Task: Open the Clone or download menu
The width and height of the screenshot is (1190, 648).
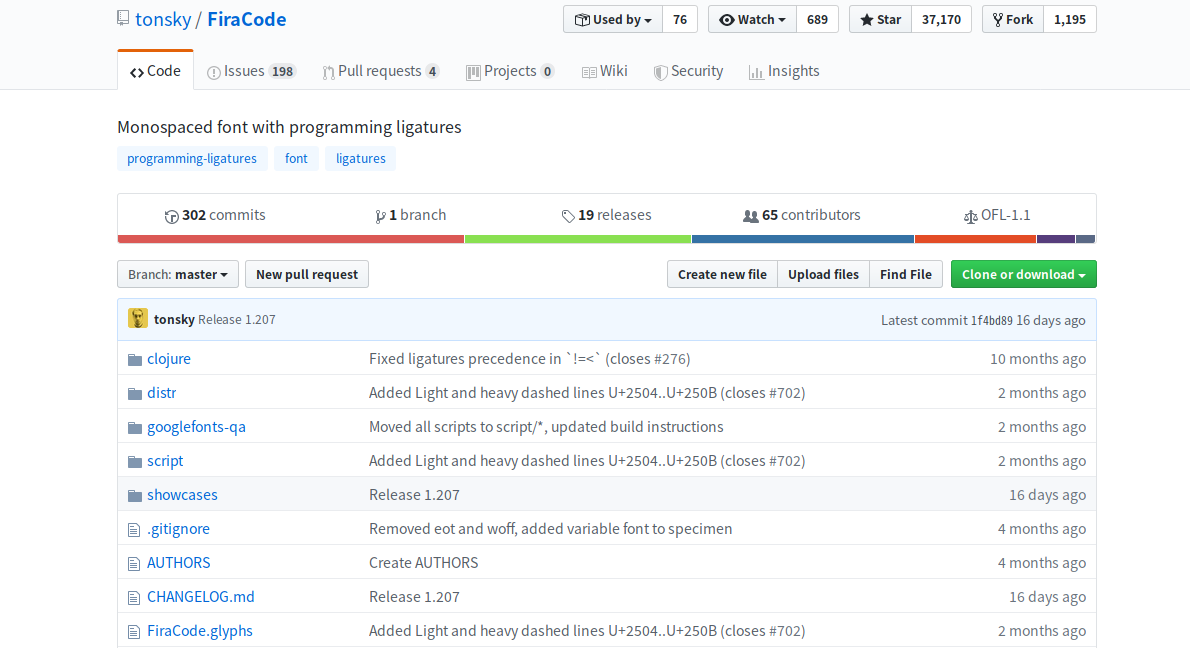Action: 1023,274
